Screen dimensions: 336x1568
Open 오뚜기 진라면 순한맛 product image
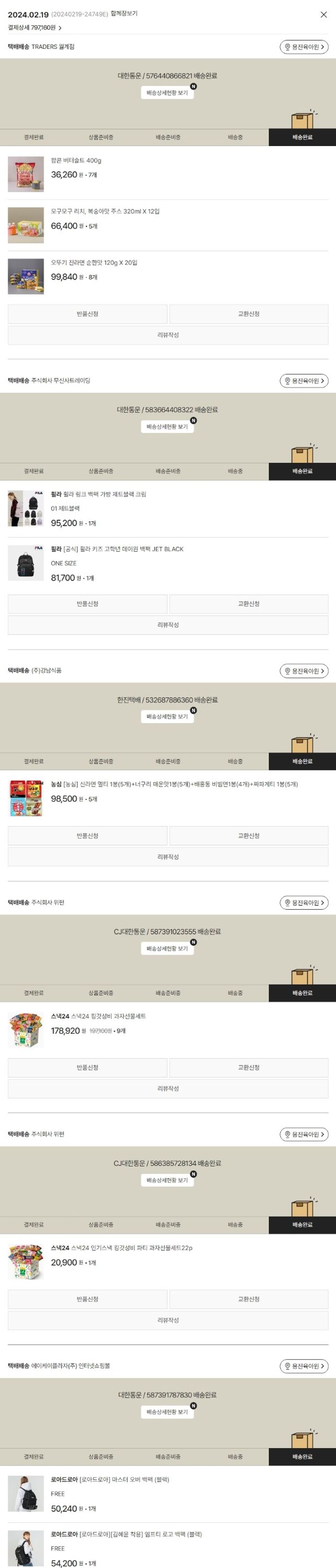pos(26,276)
